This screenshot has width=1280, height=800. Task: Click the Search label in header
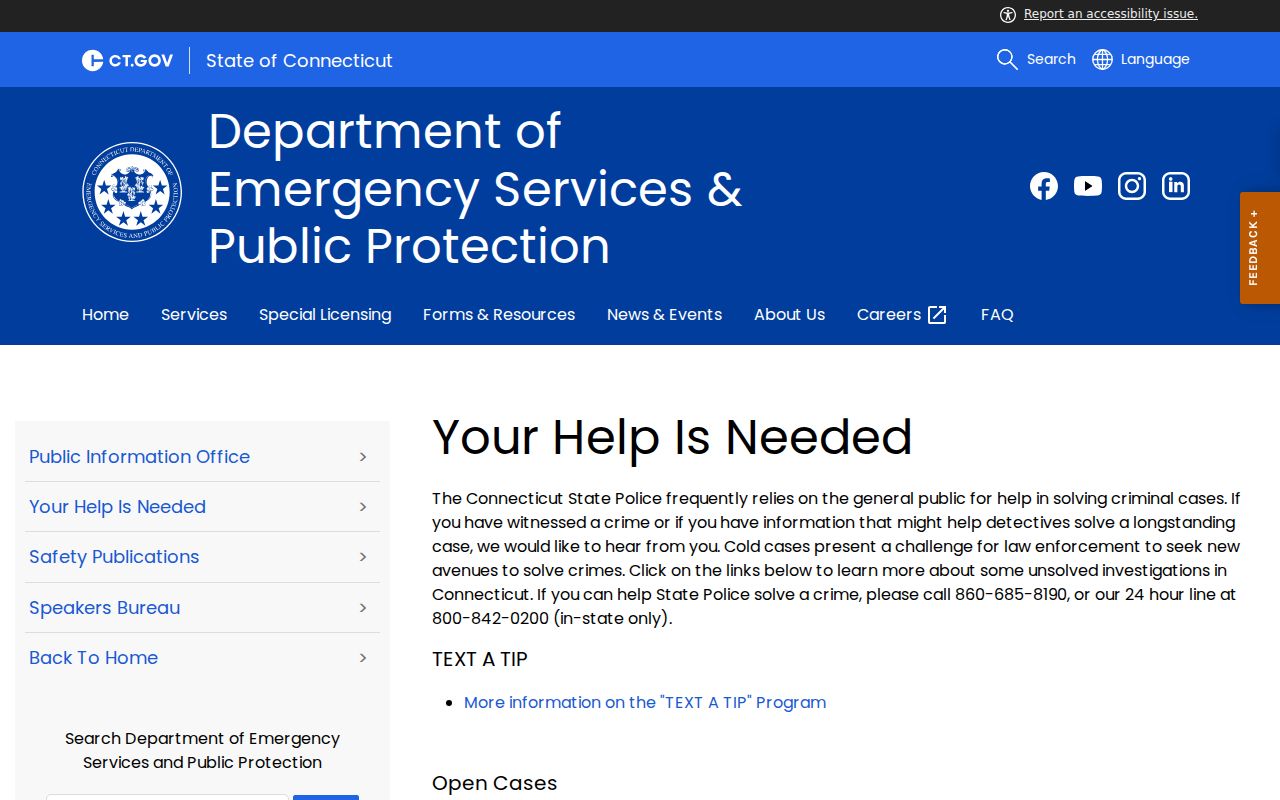[x=1051, y=59]
